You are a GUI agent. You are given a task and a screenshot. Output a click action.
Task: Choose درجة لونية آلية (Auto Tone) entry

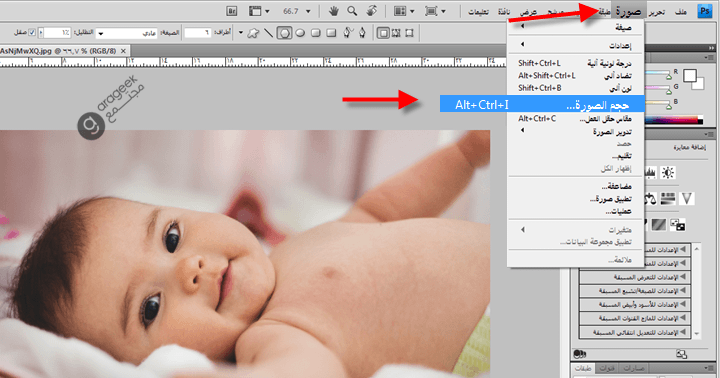tap(576, 63)
